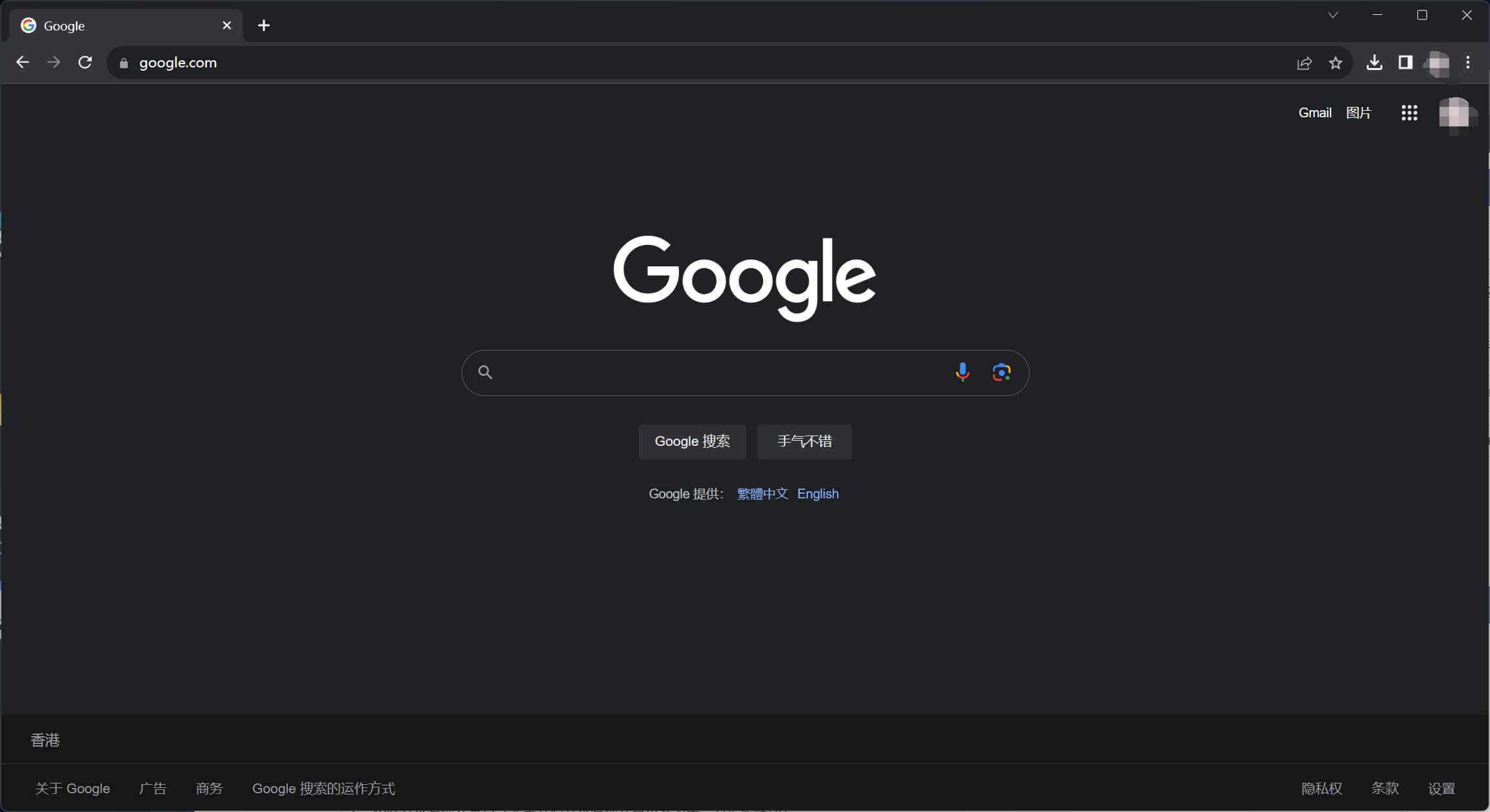
Task: Open the side panel icon near downloads
Action: (x=1404, y=62)
